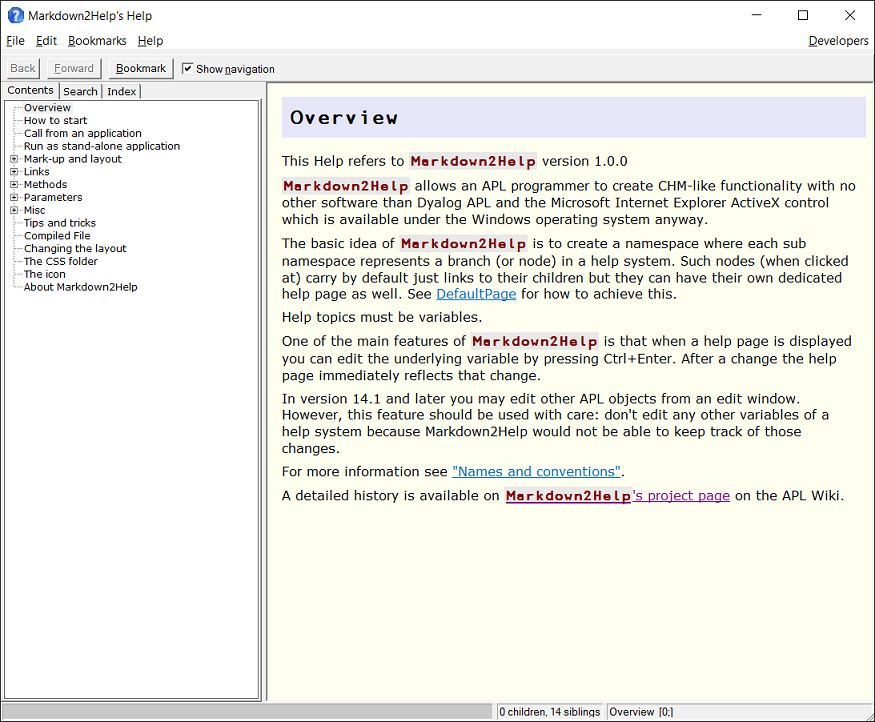Select the Changing the layout topic
Image resolution: width=875 pixels, height=722 pixels.
[x=75, y=249]
